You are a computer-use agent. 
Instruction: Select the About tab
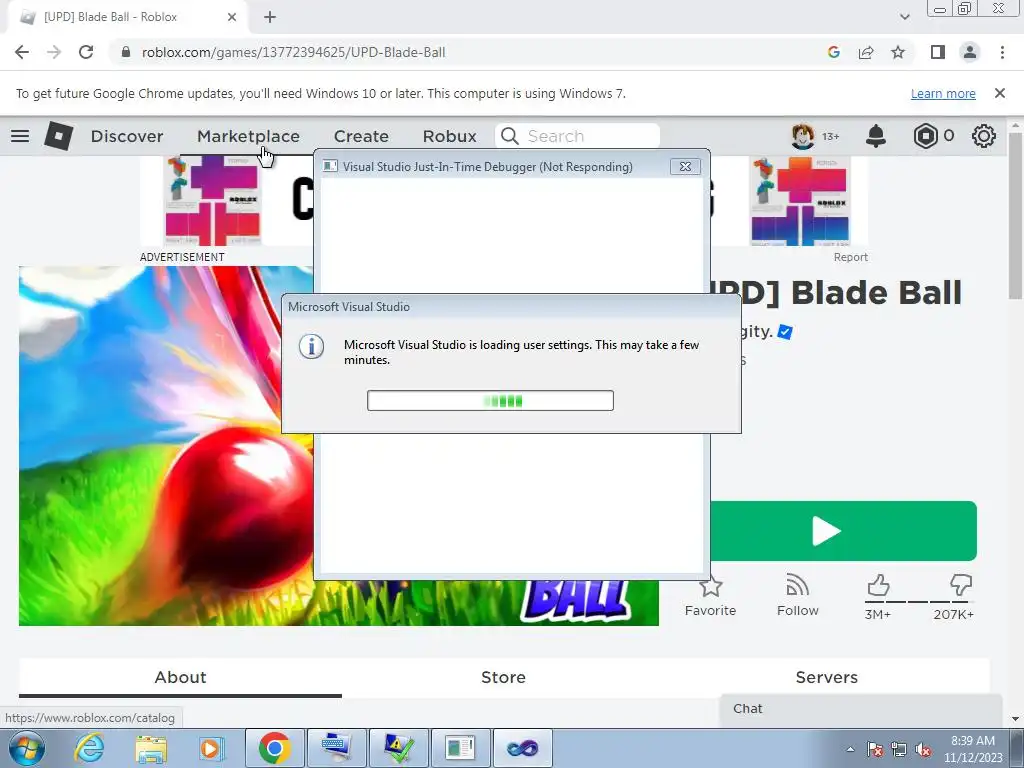[180, 677]
